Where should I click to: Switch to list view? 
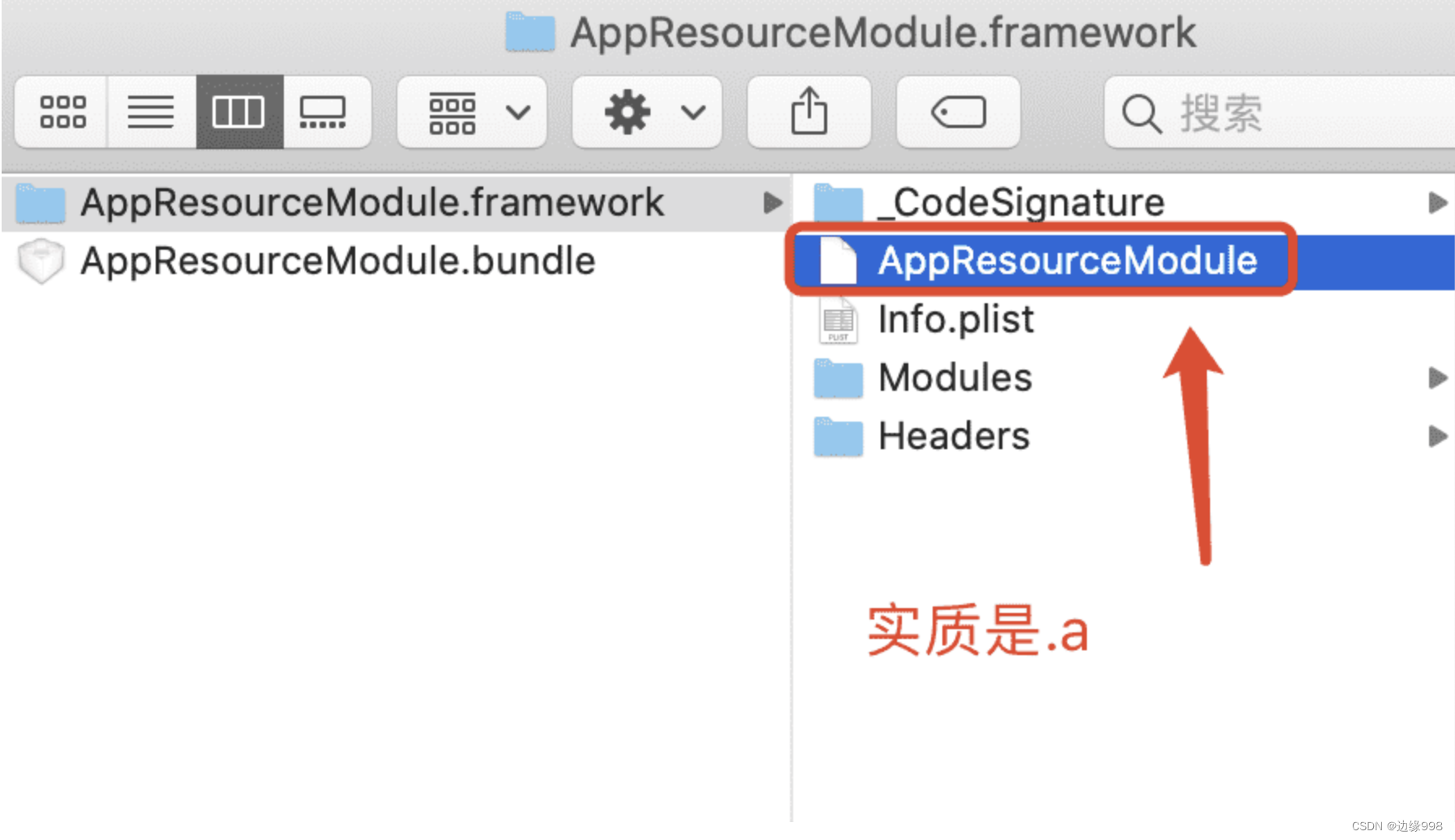pyautogui.click(x=151, y=112)
